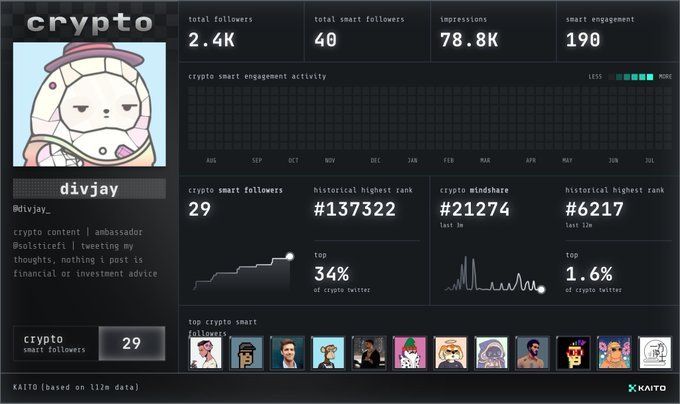This screenshot has height=404, width=680.
Task: Open divjay's large profile avatar image
Action: tap(89, 104)
